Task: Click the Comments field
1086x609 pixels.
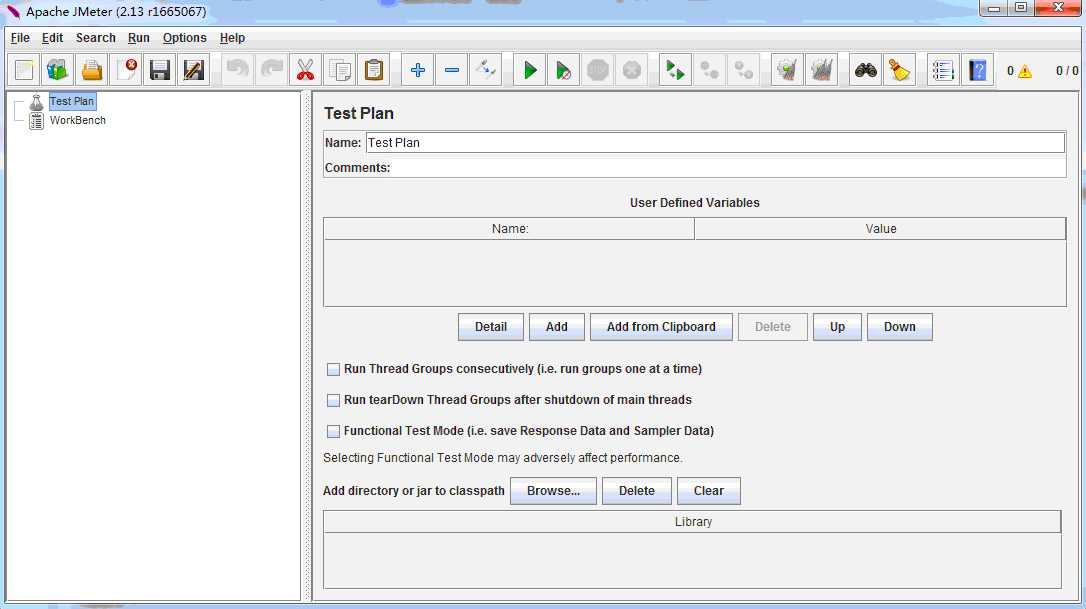Action: tap(729, 168)
